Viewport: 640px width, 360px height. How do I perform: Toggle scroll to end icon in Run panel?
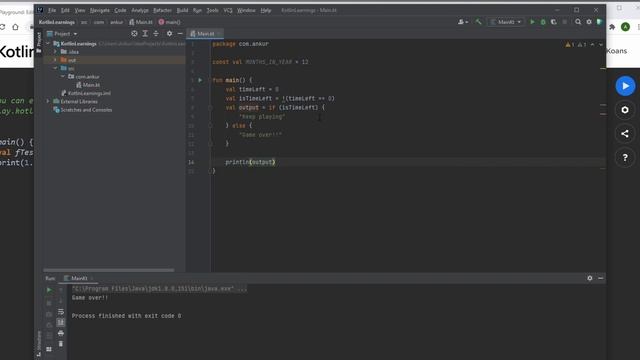tap(61, 322)
